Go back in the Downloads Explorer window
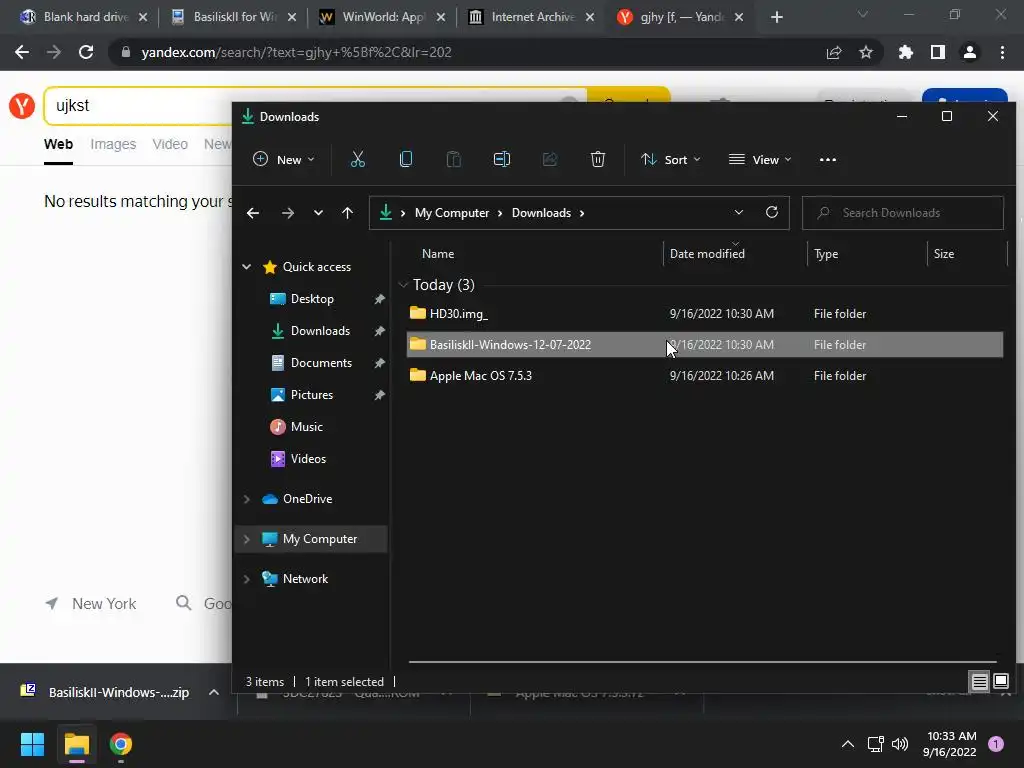 click(x=253, y=213)
